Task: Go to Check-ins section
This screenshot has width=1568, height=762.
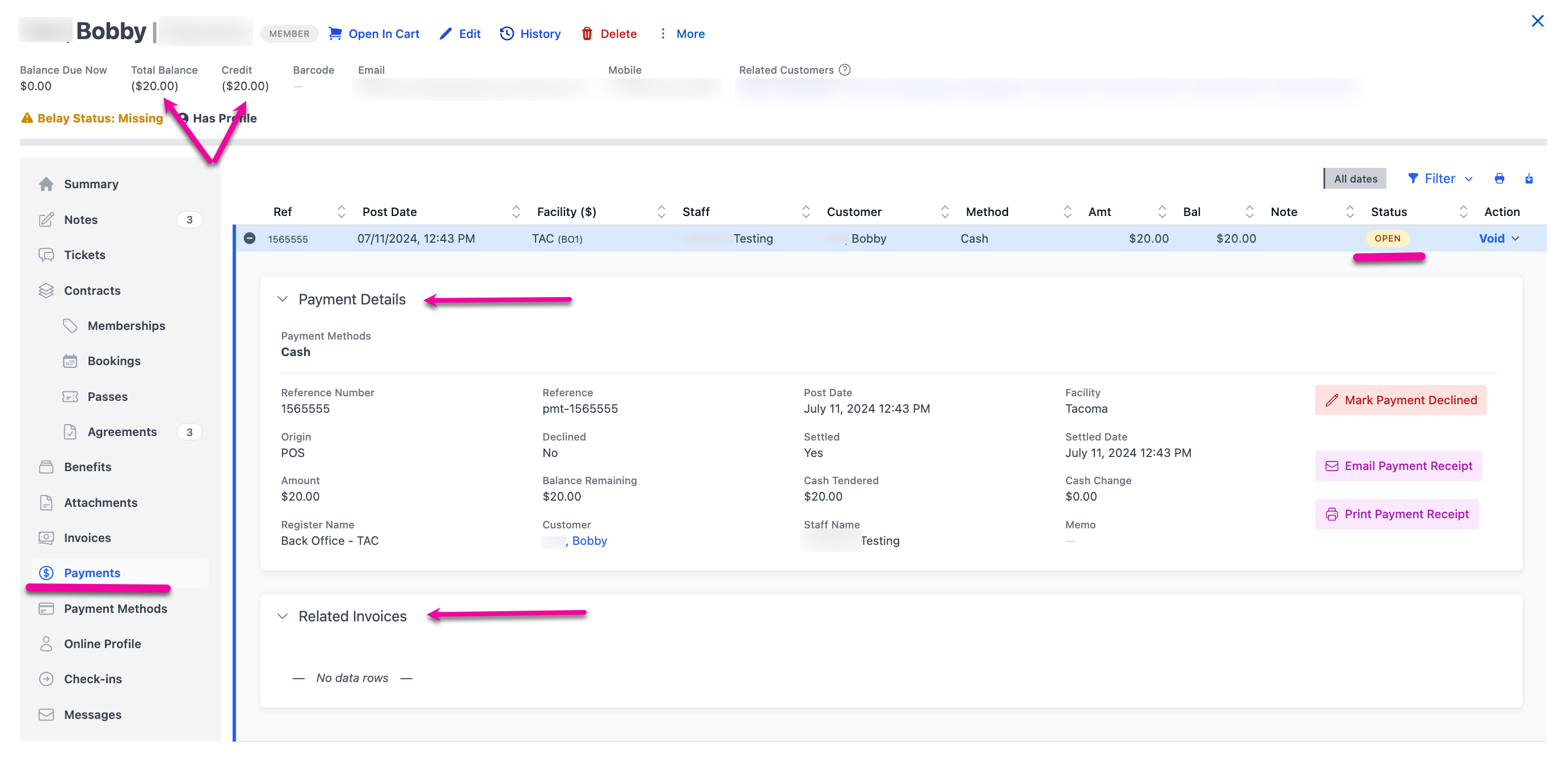Action: tap(120, 679)
